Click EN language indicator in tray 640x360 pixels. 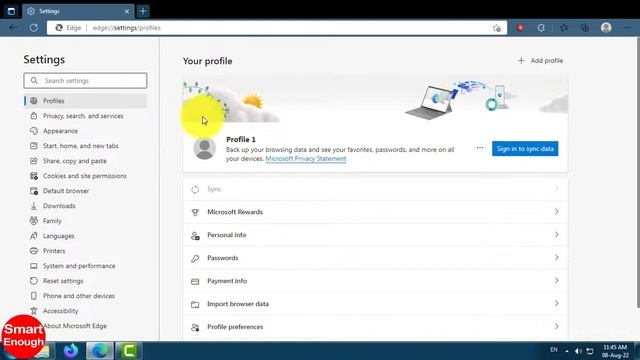point(554,350)
